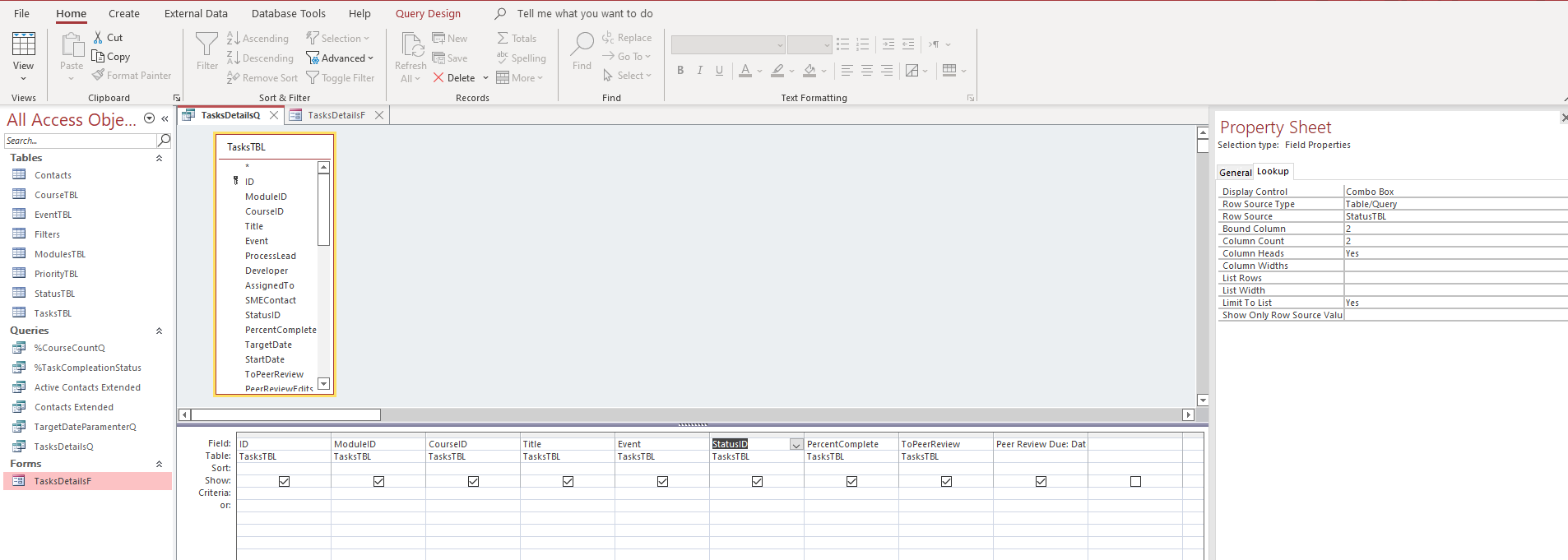Open StatusID field dropdown arrow

tap(796, 444)
